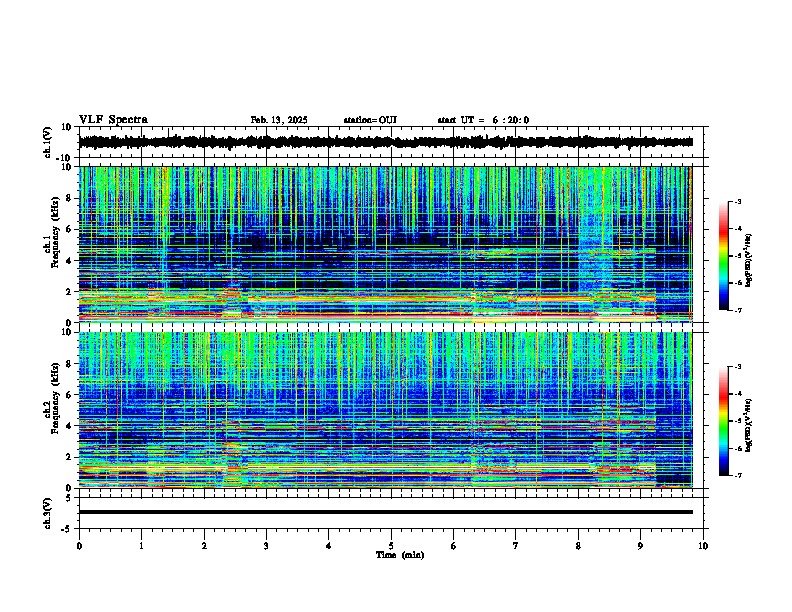Click time axis tick label "5"
Screen dimensions: 792x612
(x=391, y=546)
